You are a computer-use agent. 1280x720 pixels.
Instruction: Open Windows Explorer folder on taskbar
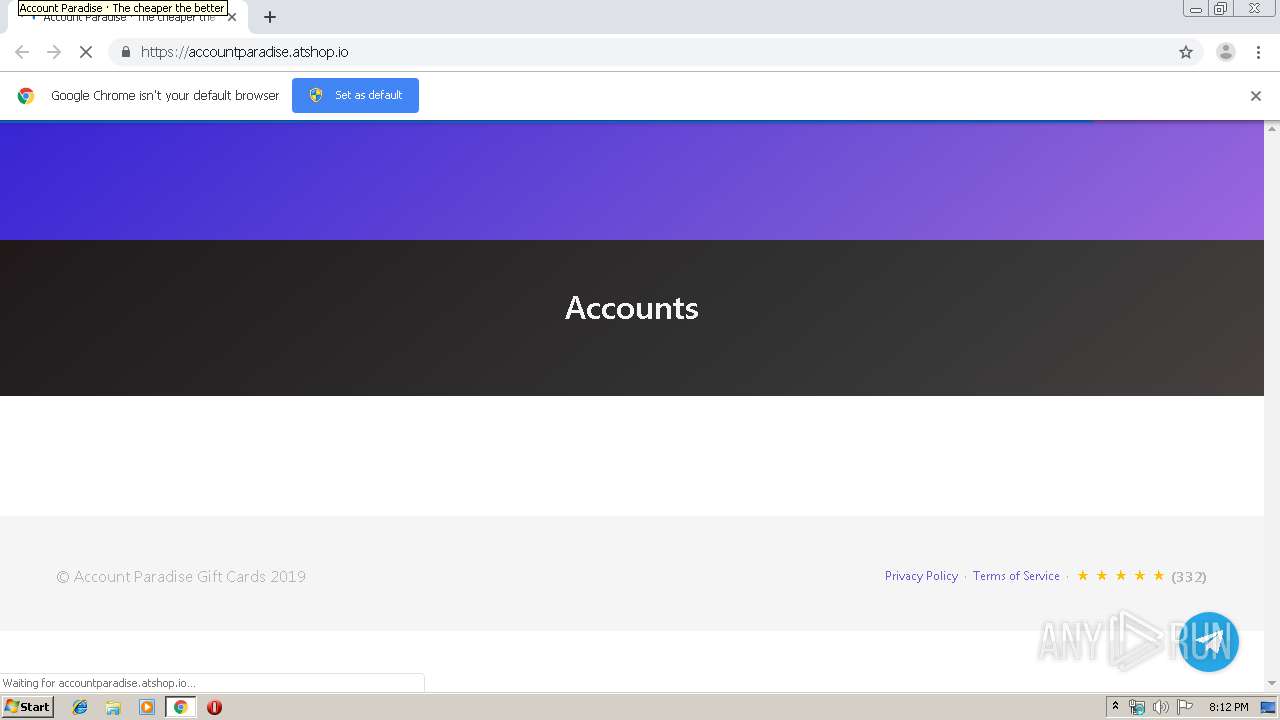[x=113, y=707]
